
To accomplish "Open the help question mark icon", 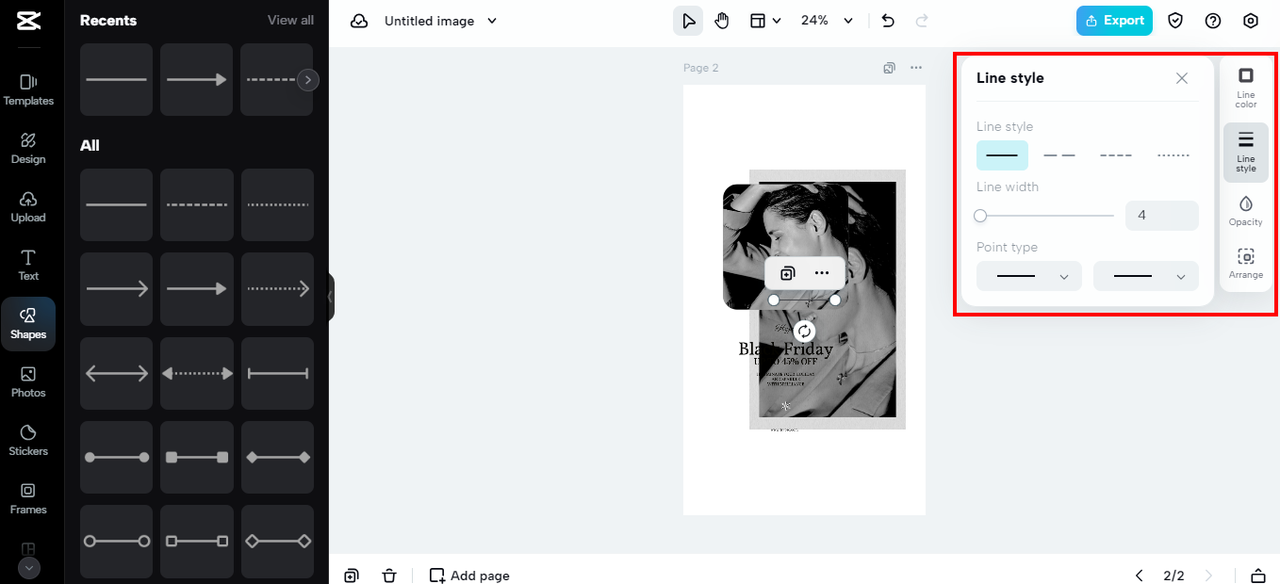I will pyautogui.click(x=1213, y=20).
